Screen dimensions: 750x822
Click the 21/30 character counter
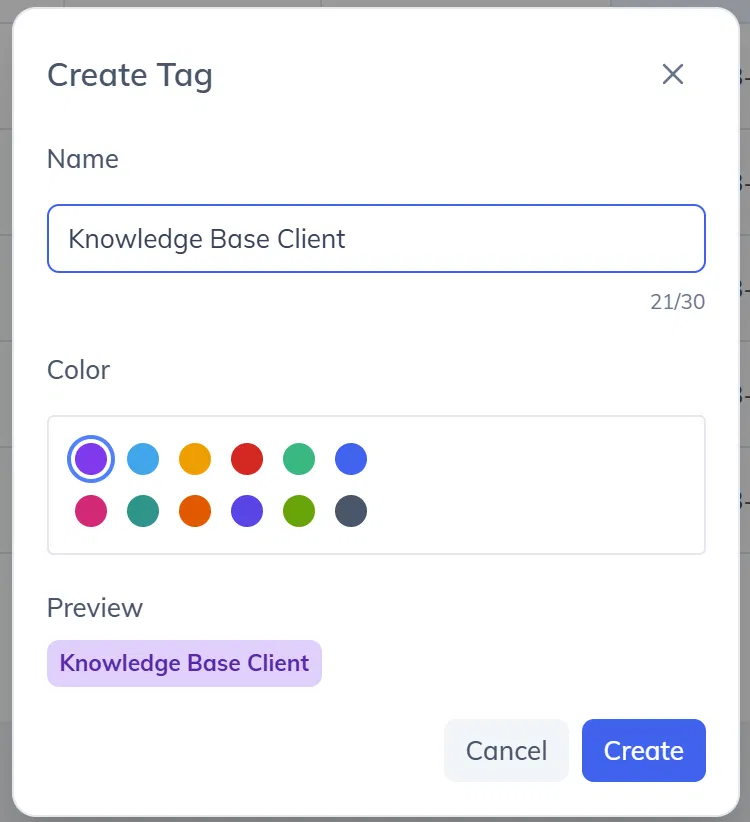pos(677,302)
